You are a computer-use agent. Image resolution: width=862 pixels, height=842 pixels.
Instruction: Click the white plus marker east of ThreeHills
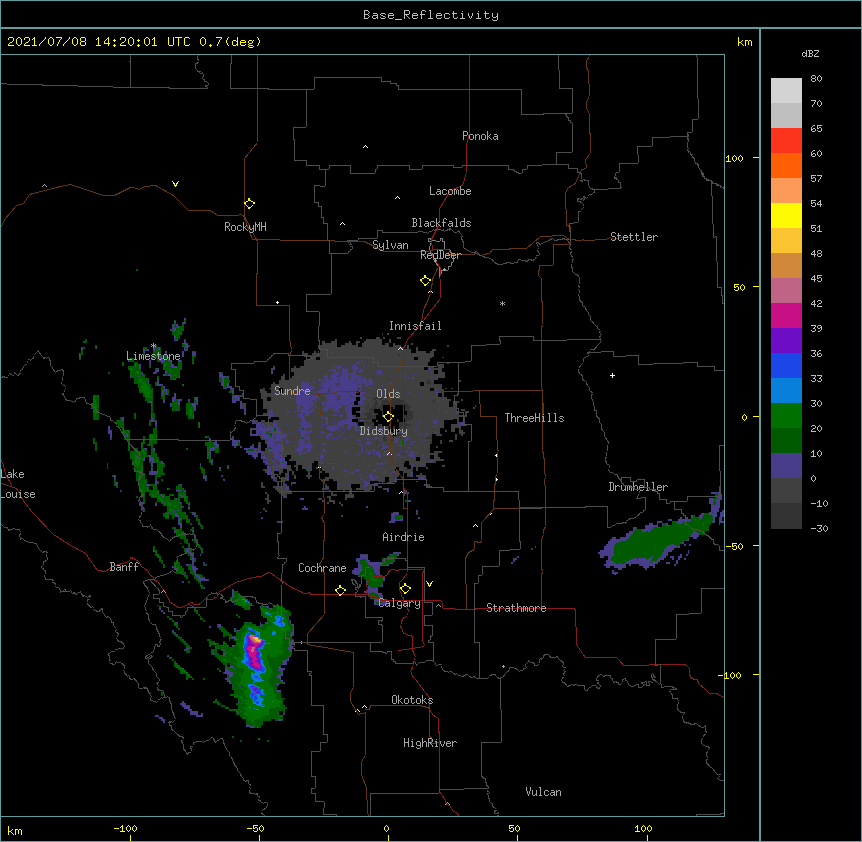[x=612, y=375]
